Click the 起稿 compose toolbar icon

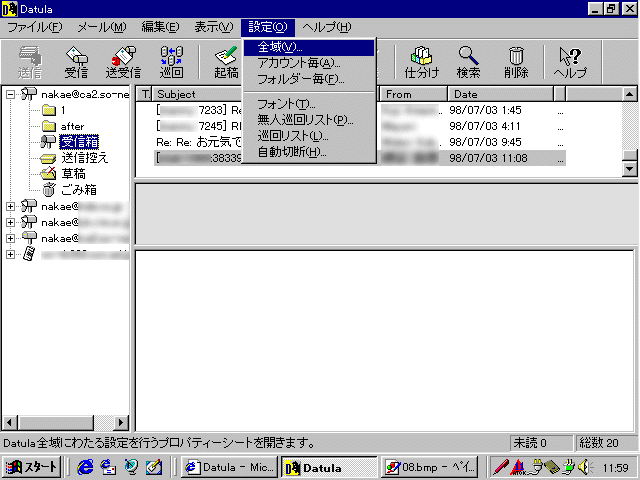tap(227, 62)
